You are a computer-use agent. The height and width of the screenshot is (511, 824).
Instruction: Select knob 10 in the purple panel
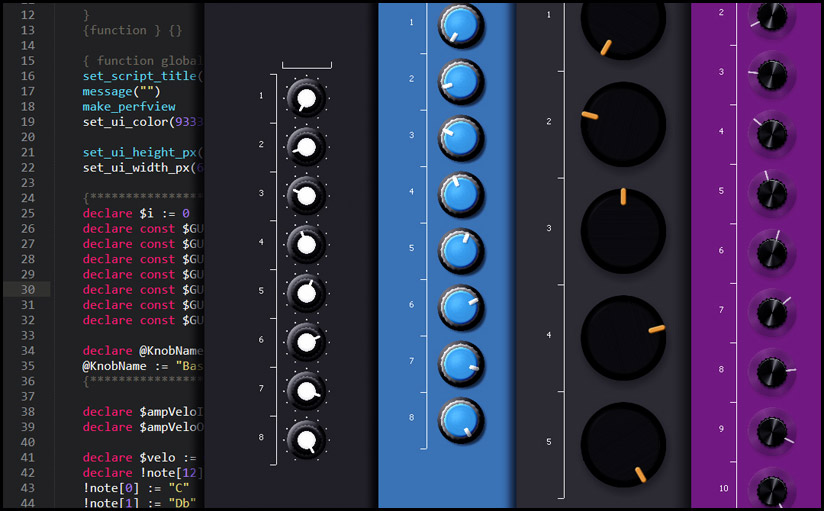[771, 490]
